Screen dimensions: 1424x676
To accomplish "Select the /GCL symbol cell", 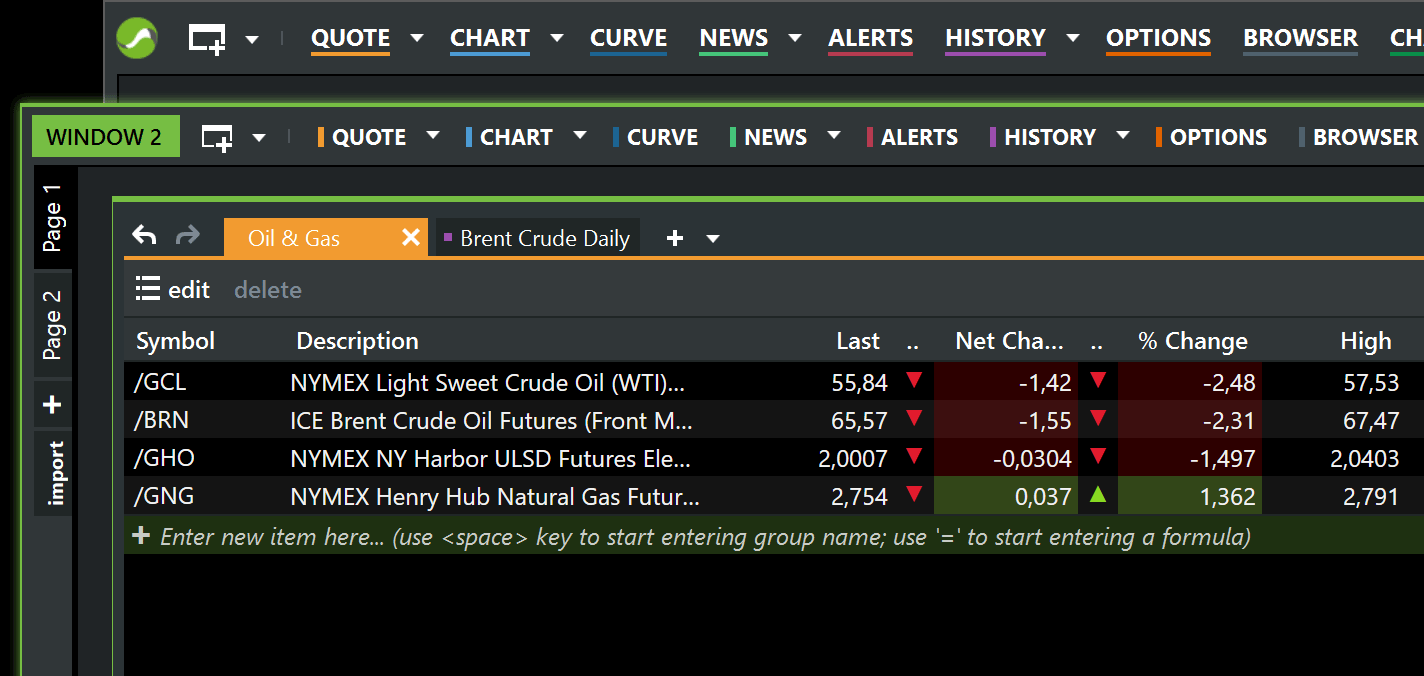I will (160, 382).
